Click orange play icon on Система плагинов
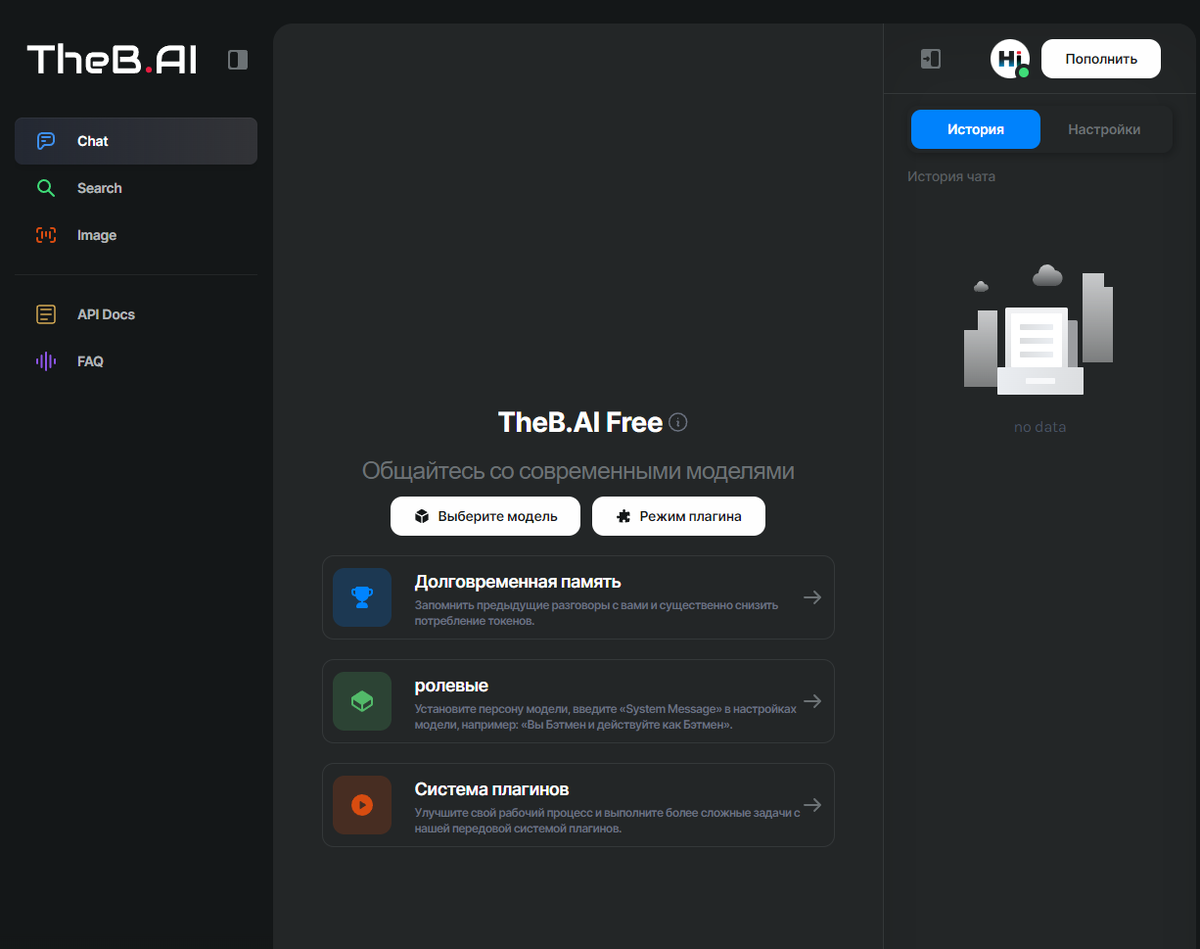This screenshot has width=1200, height=949. tap(362, 805)
